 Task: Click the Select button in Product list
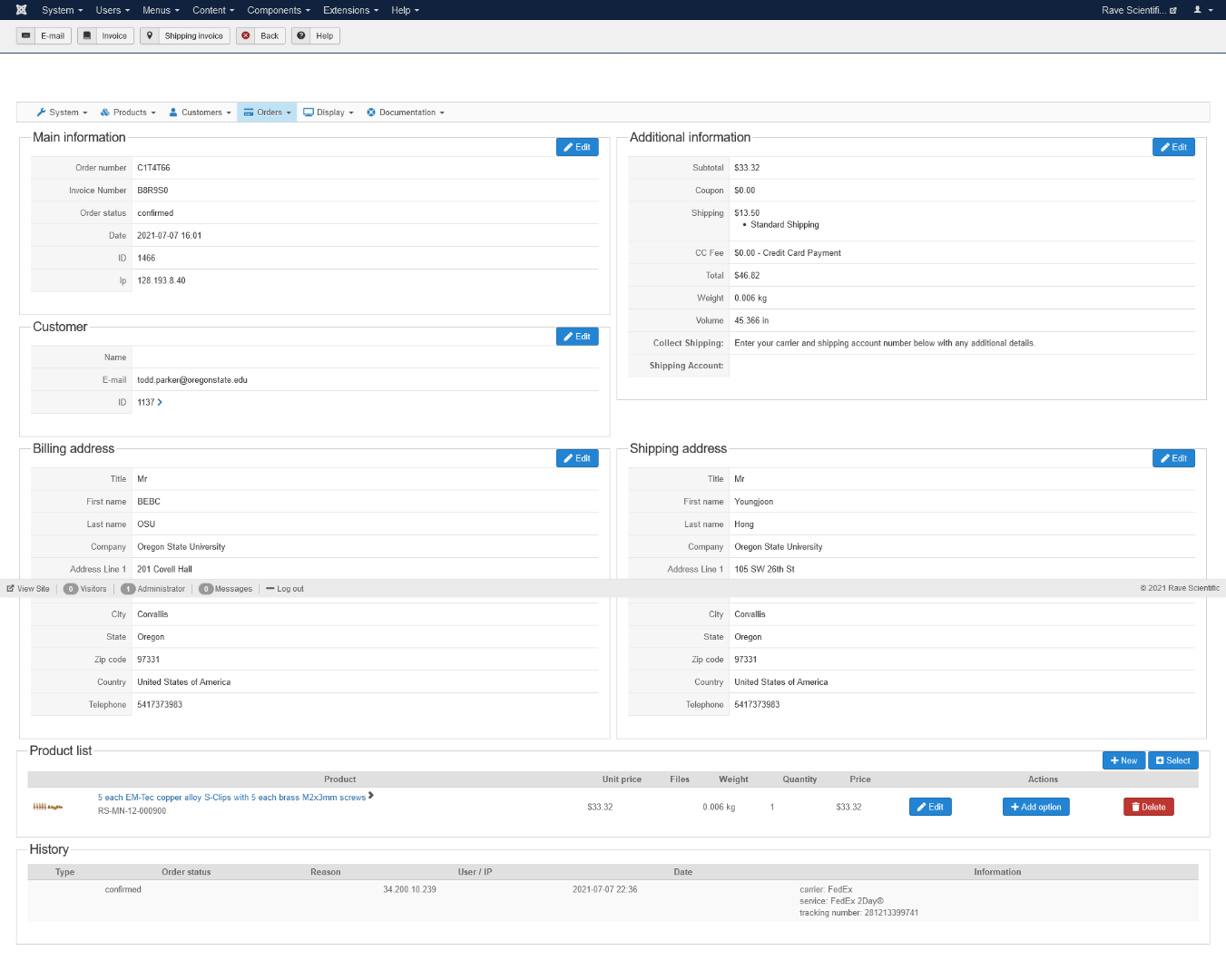(x=1173, y=760)
